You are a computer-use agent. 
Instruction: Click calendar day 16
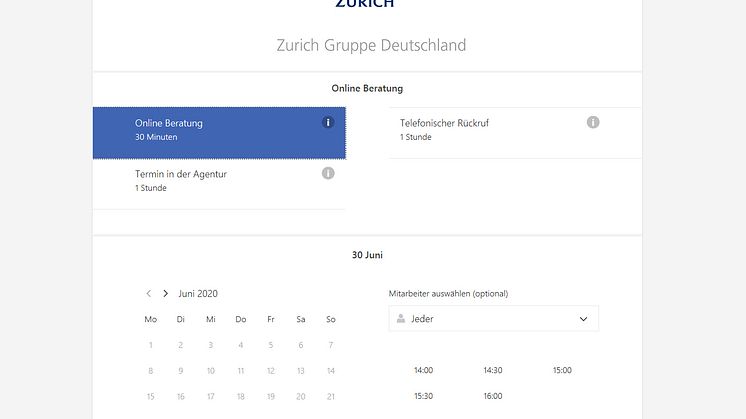click(x=180, y=396)
